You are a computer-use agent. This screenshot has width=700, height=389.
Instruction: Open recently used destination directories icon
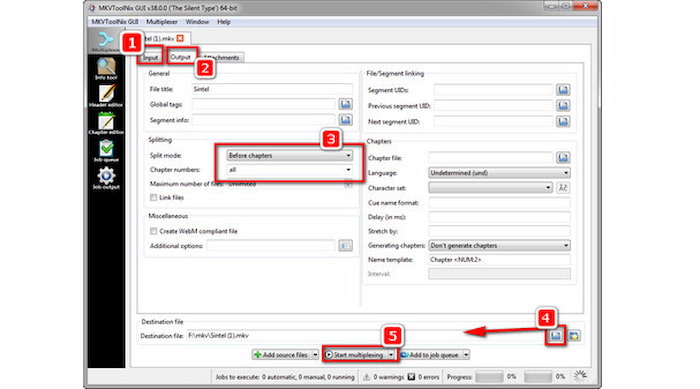(x=574, y=335)
